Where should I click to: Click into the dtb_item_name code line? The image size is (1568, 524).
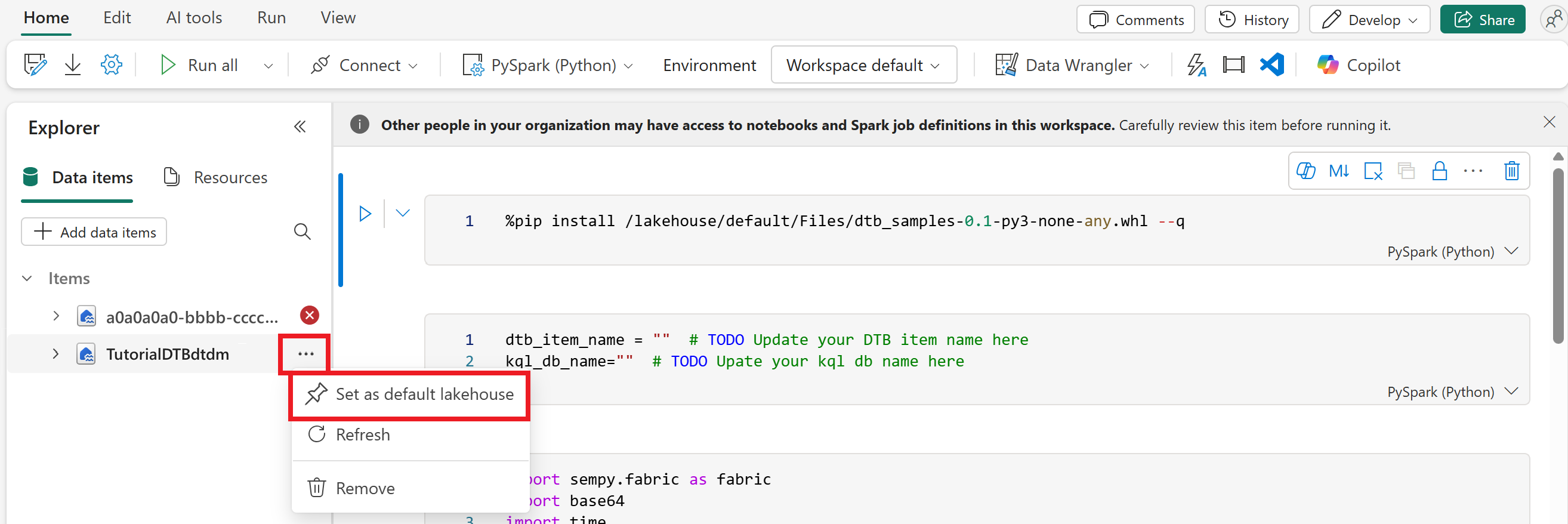[x=767, y=340]
